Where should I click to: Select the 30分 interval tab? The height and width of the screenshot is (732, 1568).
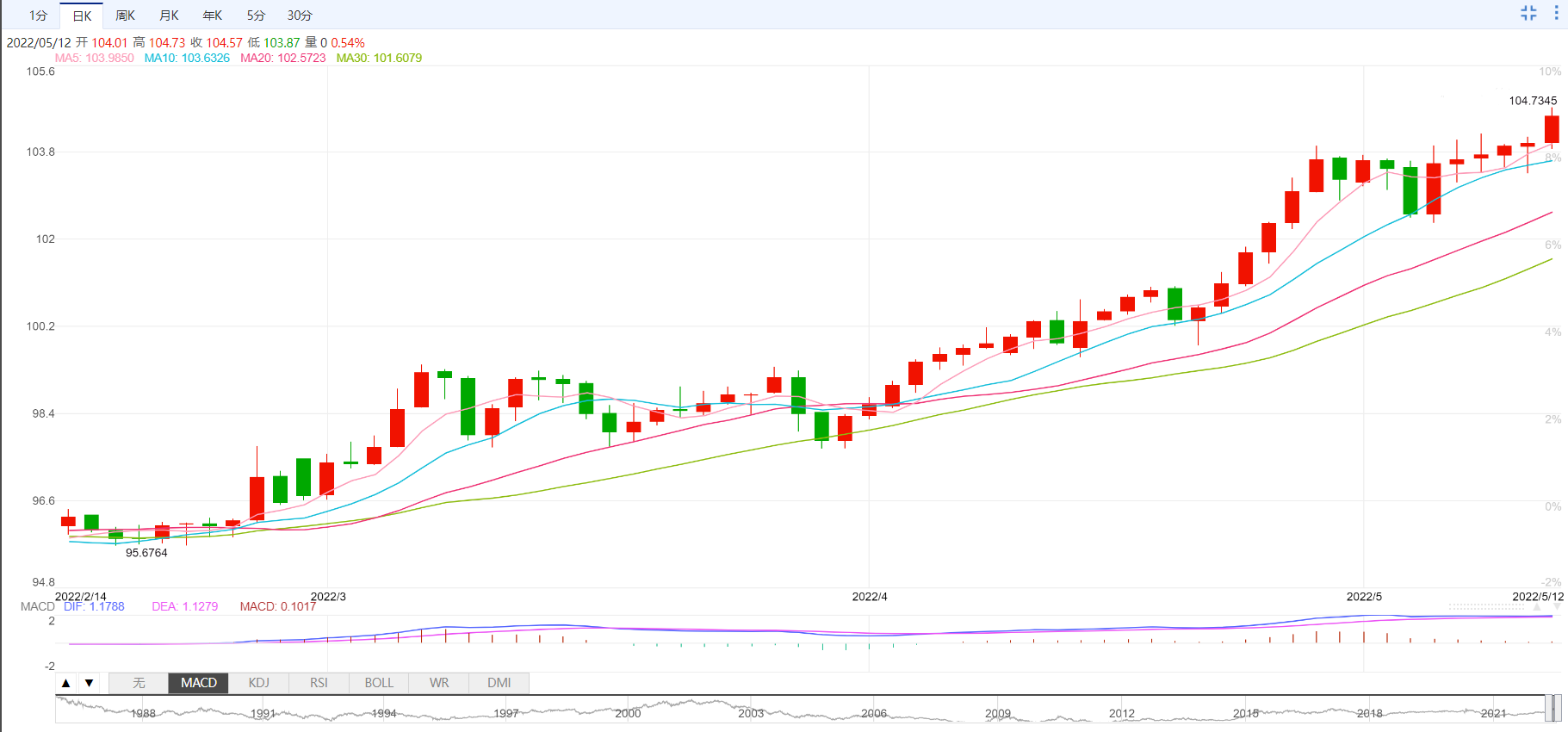[300, 16]
